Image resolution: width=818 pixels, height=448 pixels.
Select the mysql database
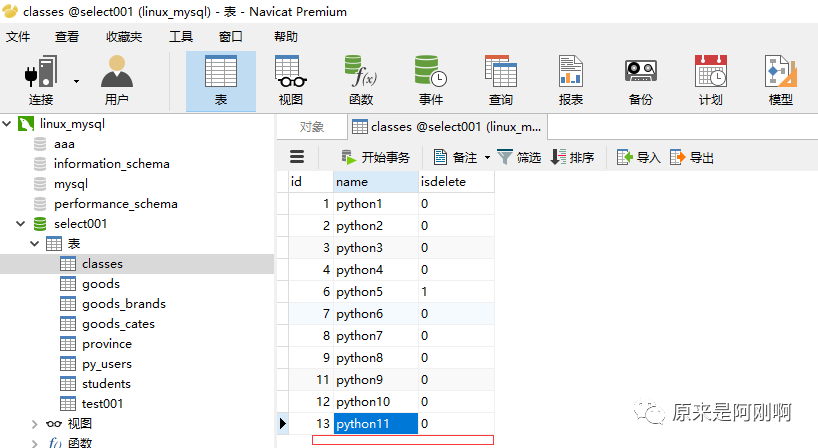click(x=71, y=184)
